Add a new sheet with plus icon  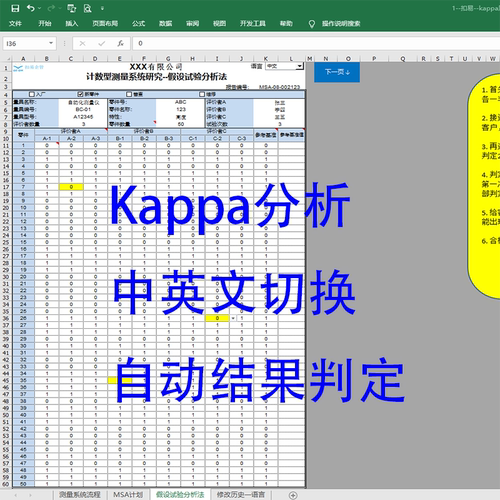click(x=293, y=495)
